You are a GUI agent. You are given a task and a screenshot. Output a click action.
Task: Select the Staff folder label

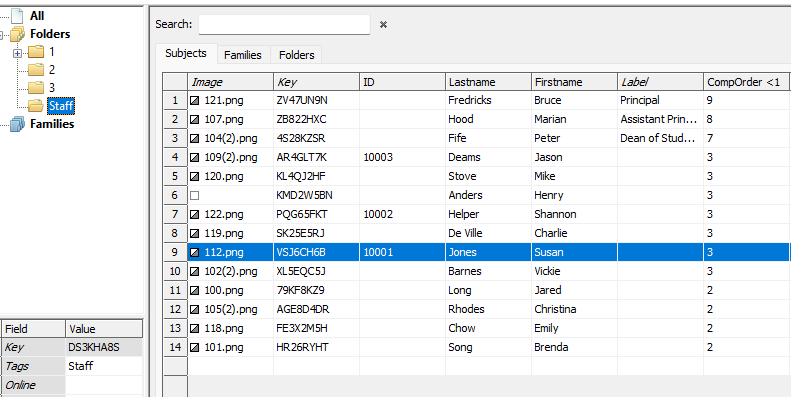click(61, 105)
